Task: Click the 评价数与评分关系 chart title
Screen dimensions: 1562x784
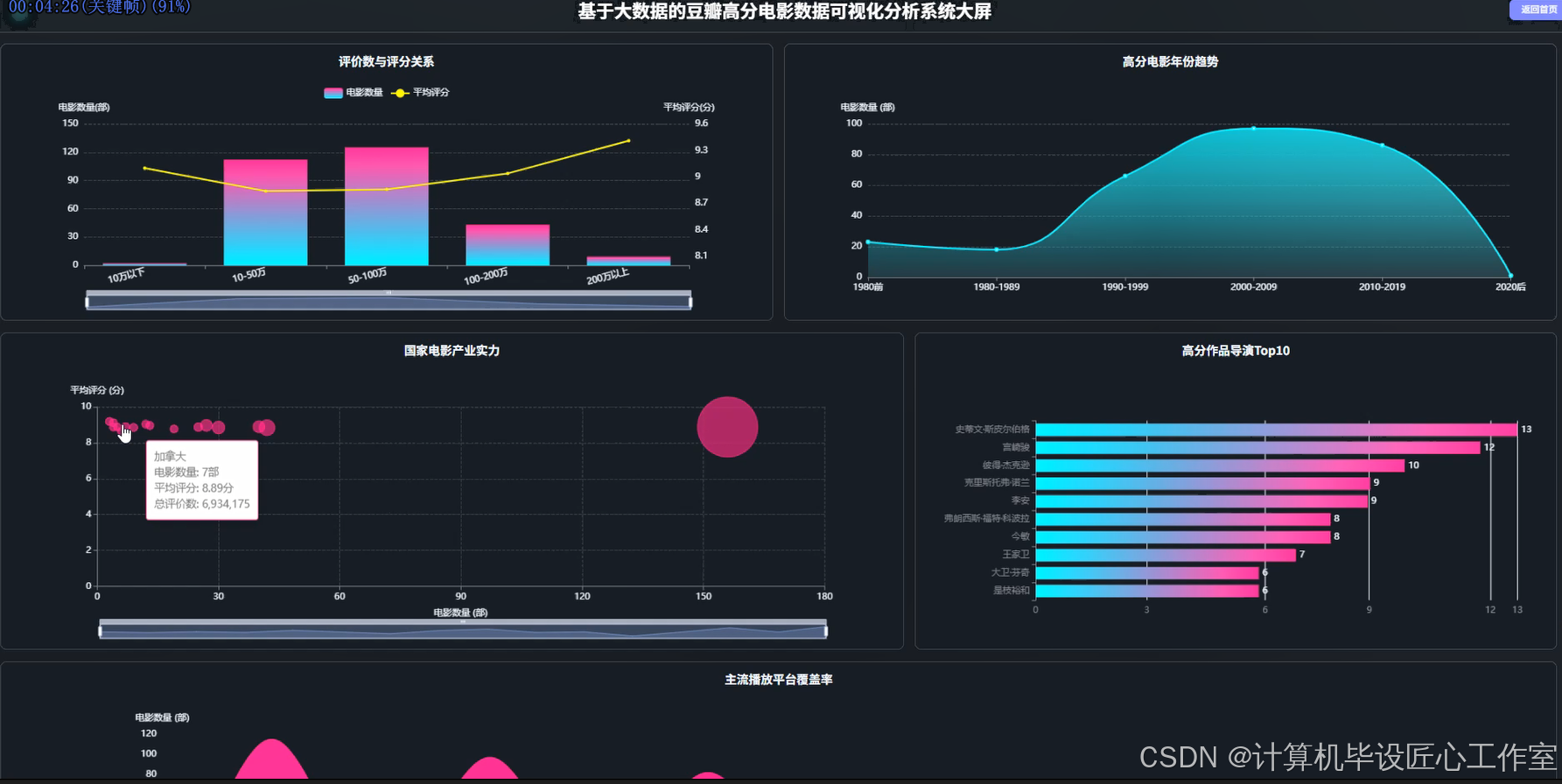Action: (x=386, y=61)
